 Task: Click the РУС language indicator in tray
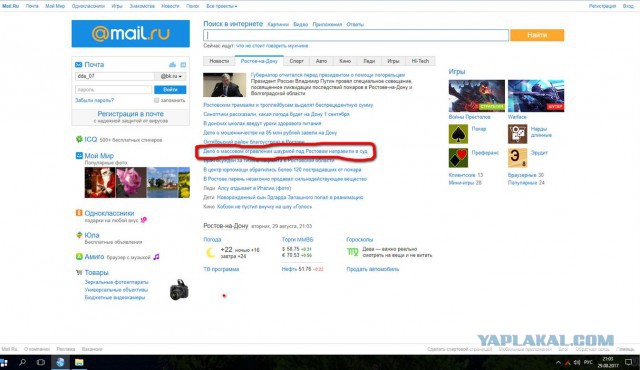pyautogui.click(x=588, y=362)
